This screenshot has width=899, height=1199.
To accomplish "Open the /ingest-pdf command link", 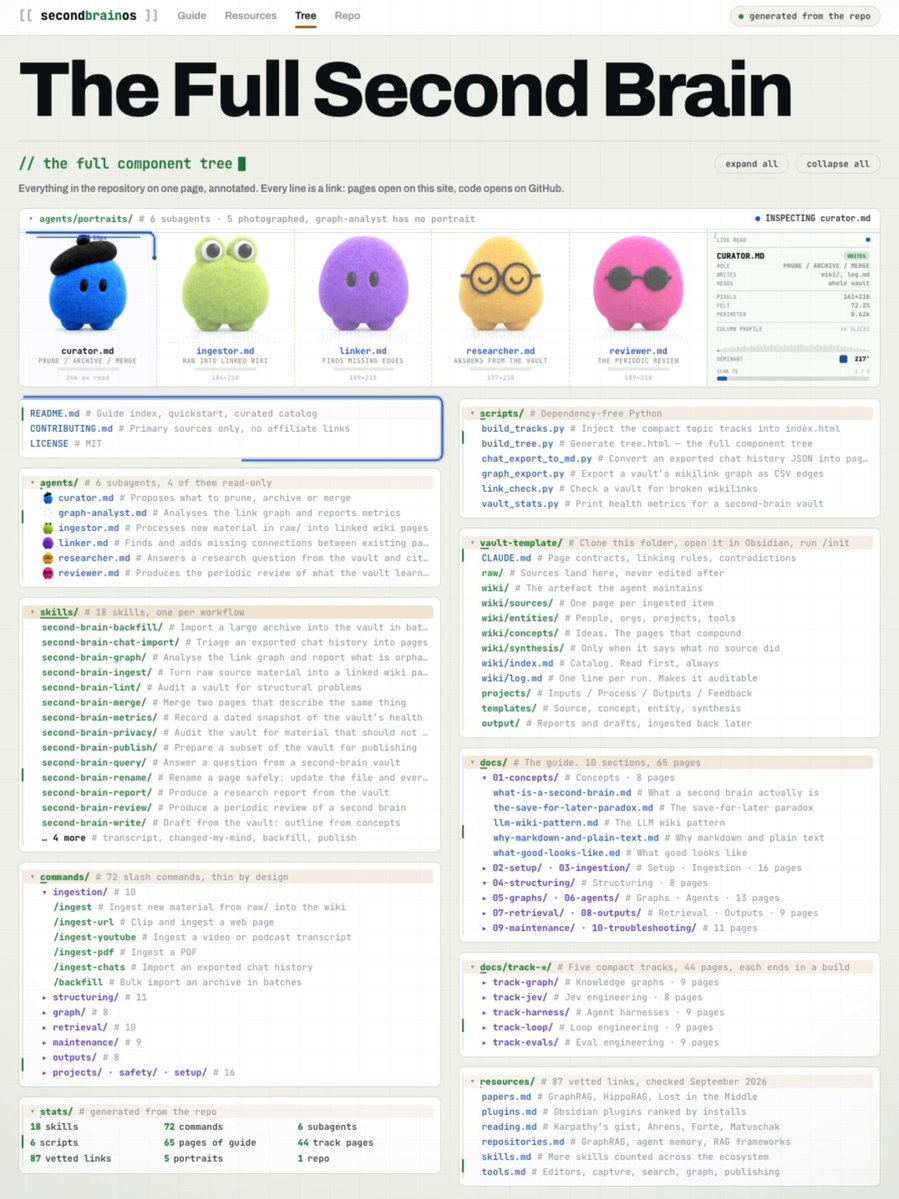I will (x=83, y=952).
